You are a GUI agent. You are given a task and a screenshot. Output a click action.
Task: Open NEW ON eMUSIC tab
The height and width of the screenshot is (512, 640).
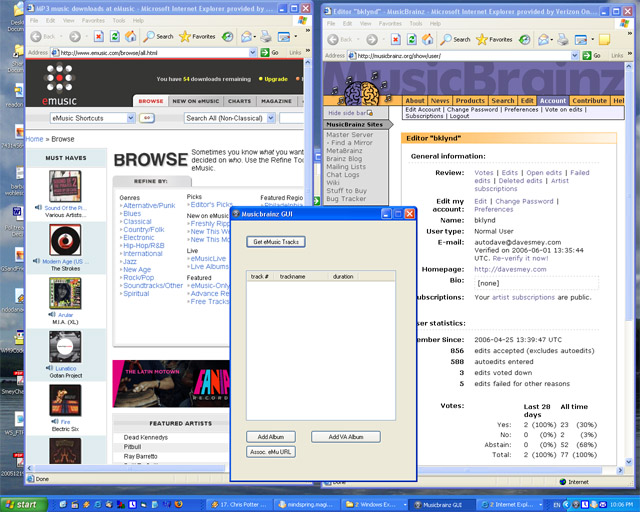pyautogui.click(x=196, y=101)
